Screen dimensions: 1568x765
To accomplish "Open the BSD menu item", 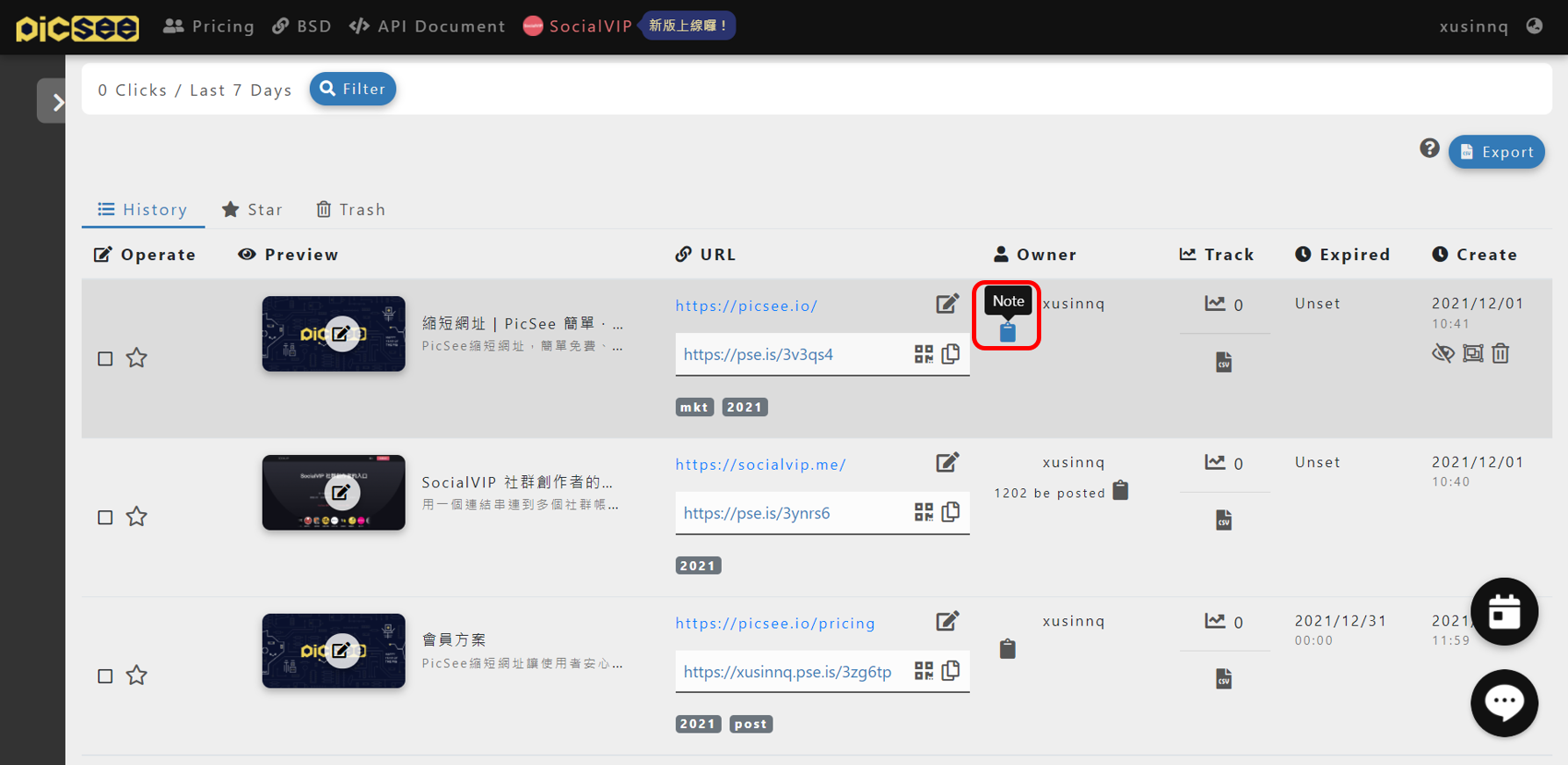I will (302, 26).
